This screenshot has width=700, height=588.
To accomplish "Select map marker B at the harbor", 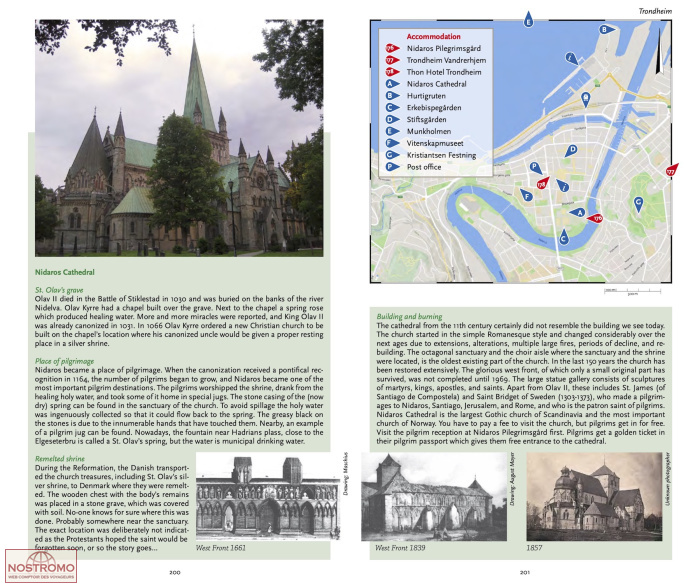I will [606, 30].
